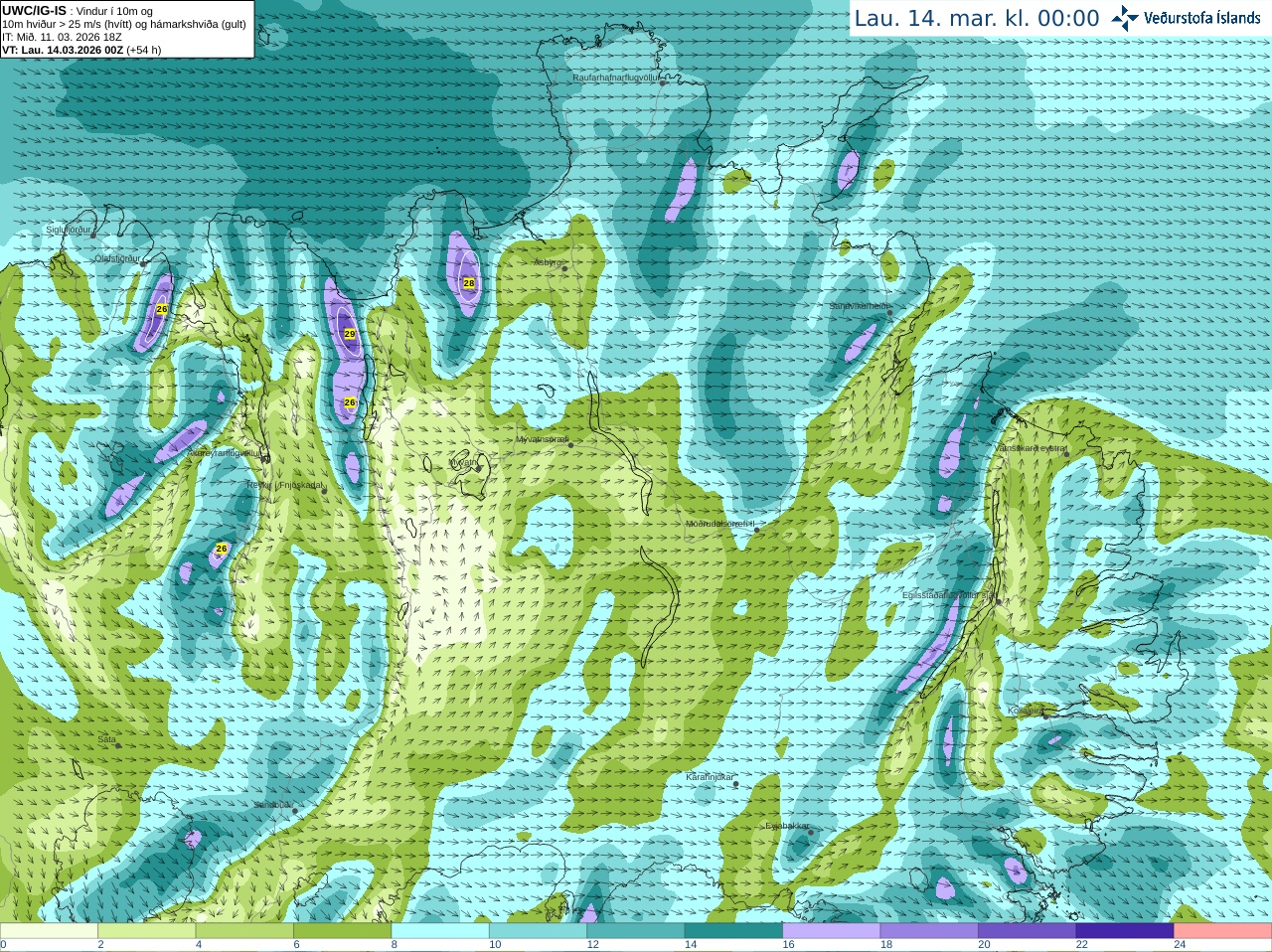This screenshot has width=1272, height=952.
Task: Pick the 14–16 m/s dark teal legend swatch
Action: [733, 931]
